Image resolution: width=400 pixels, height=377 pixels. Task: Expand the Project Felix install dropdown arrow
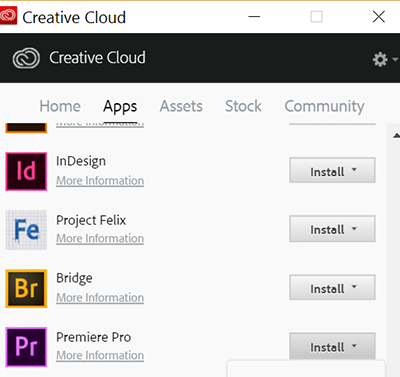click(354, 228)
